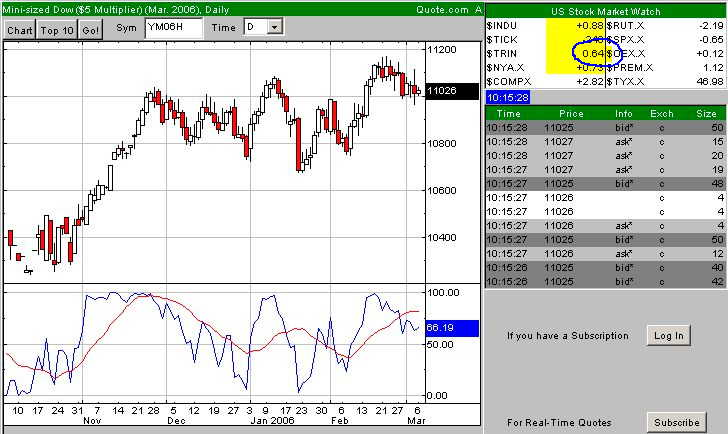Select the $COMPX symbol in Market Watch
The image size is (728, 434).
(x=509, y=82)
